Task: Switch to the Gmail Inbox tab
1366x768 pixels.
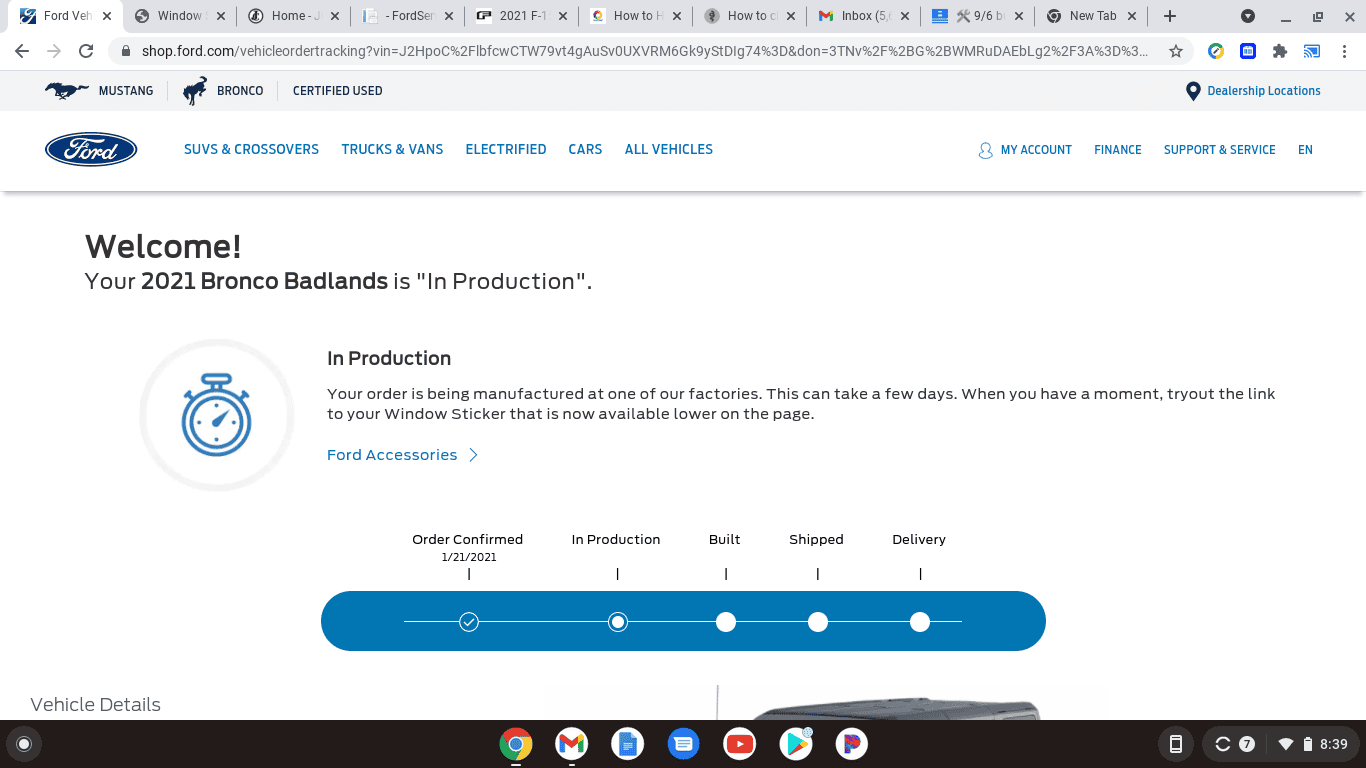Action: coord(864,16)
